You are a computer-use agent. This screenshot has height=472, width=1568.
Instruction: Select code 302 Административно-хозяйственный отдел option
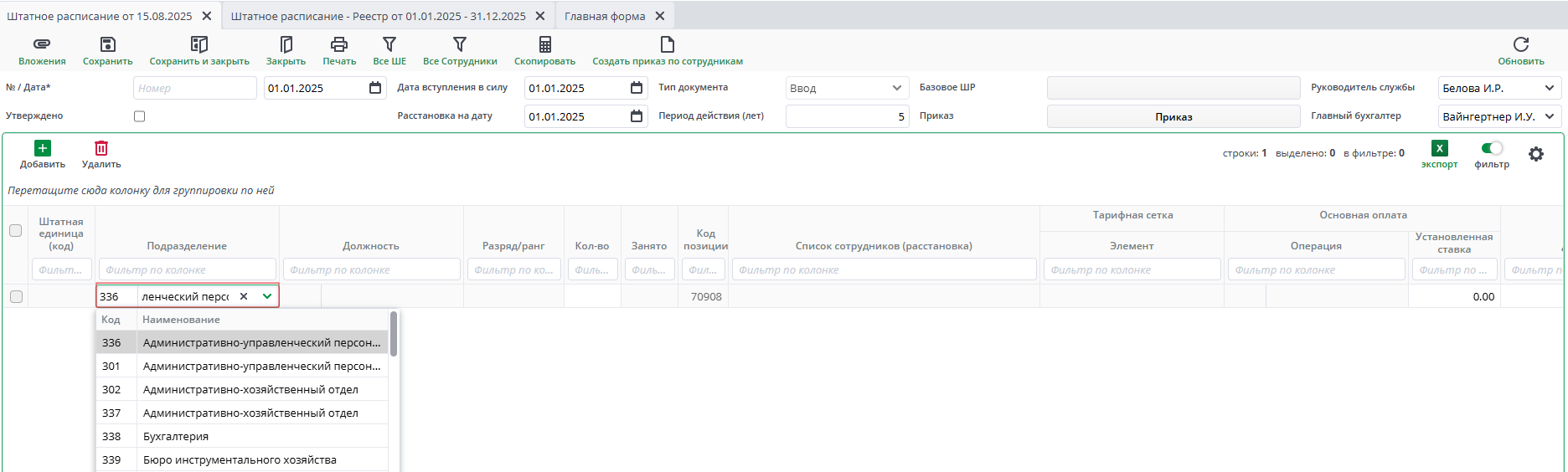pos(242,389)
